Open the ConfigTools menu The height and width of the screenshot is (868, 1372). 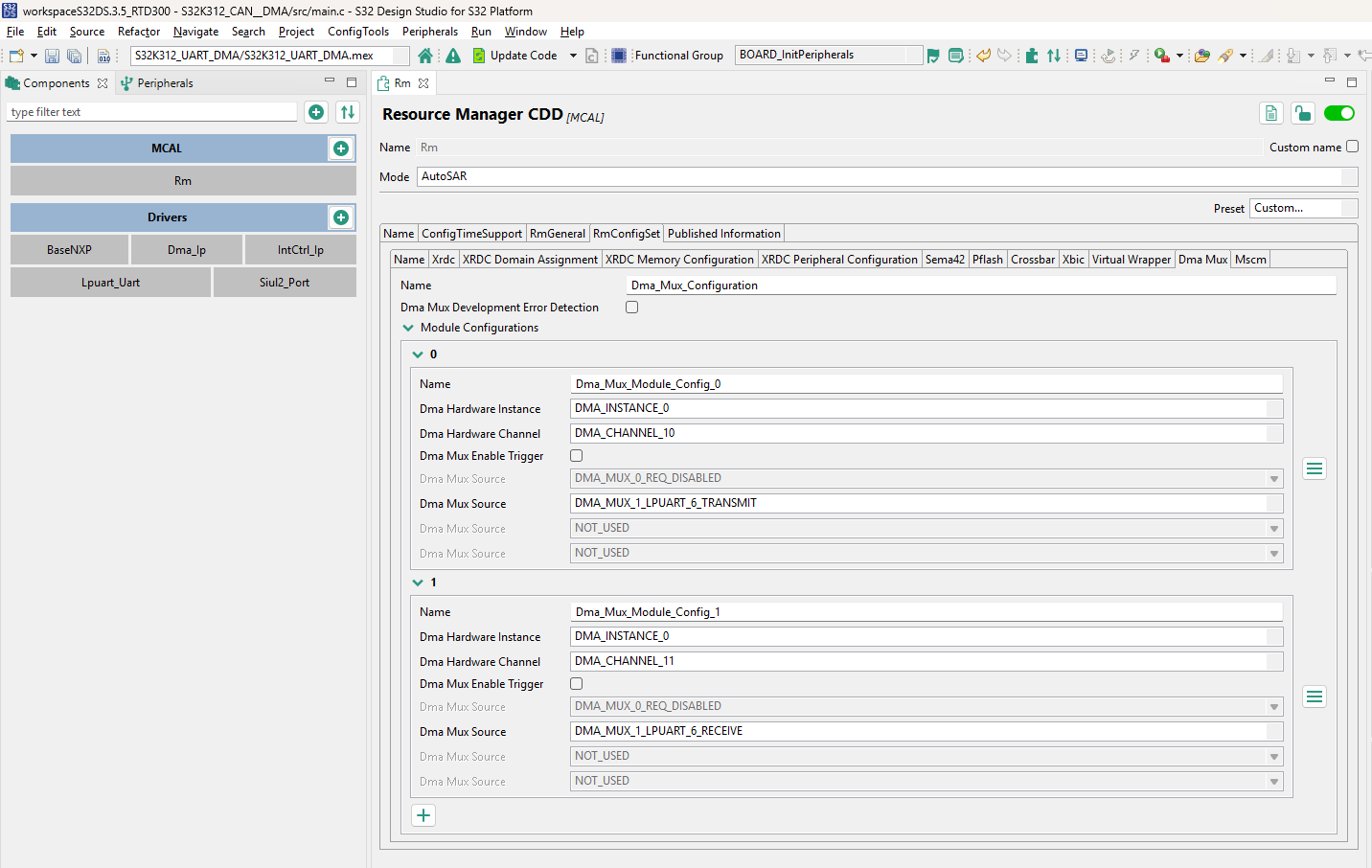point(358,32)
